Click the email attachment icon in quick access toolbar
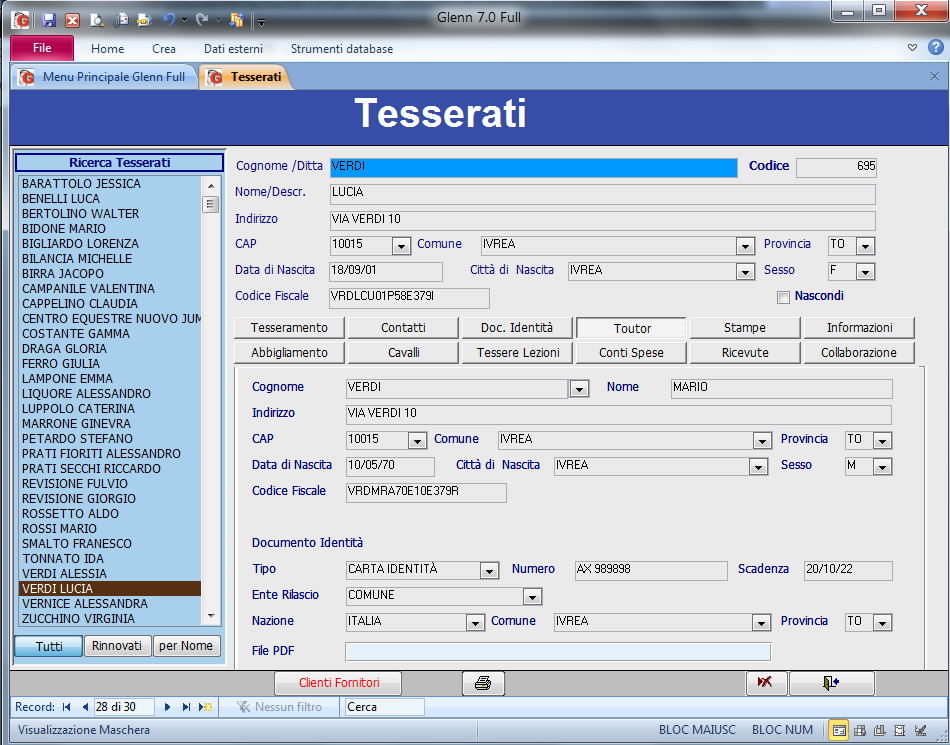The image size is (950, 745). click(x=121, y=20)
